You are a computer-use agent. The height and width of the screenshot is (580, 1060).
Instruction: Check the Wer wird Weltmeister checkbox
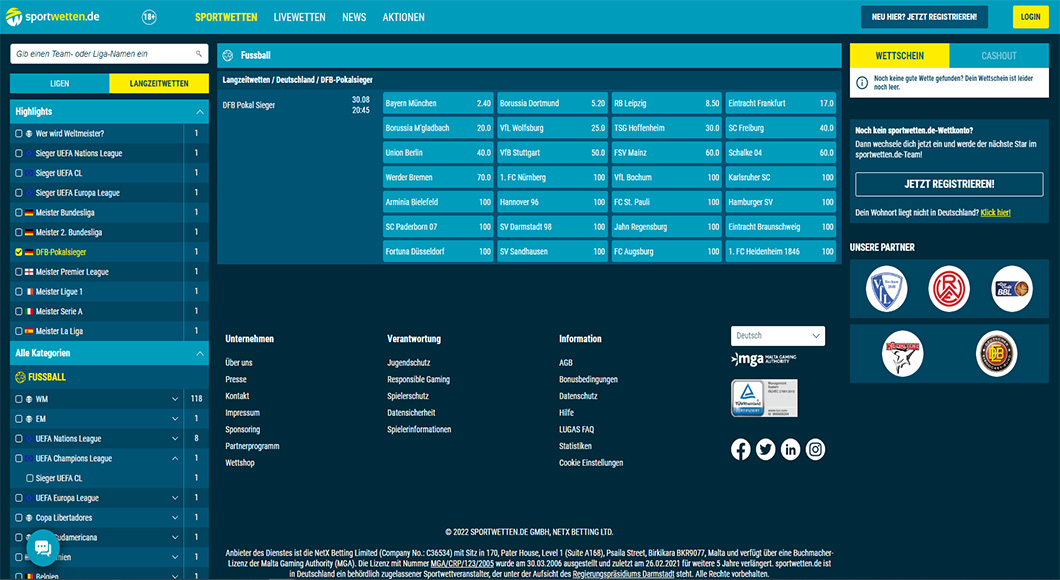(19, 134)
